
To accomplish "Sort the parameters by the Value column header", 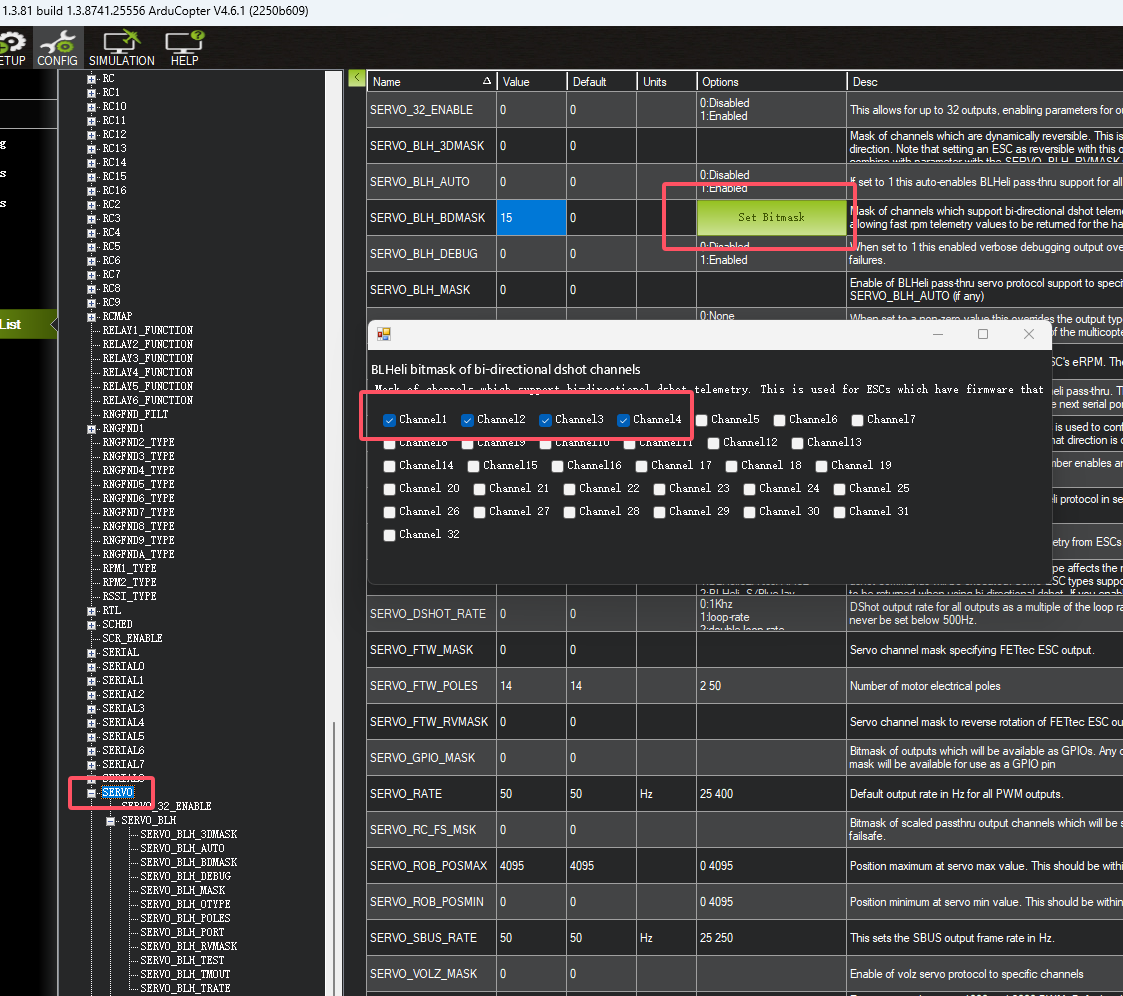I will tap(530, 82).
